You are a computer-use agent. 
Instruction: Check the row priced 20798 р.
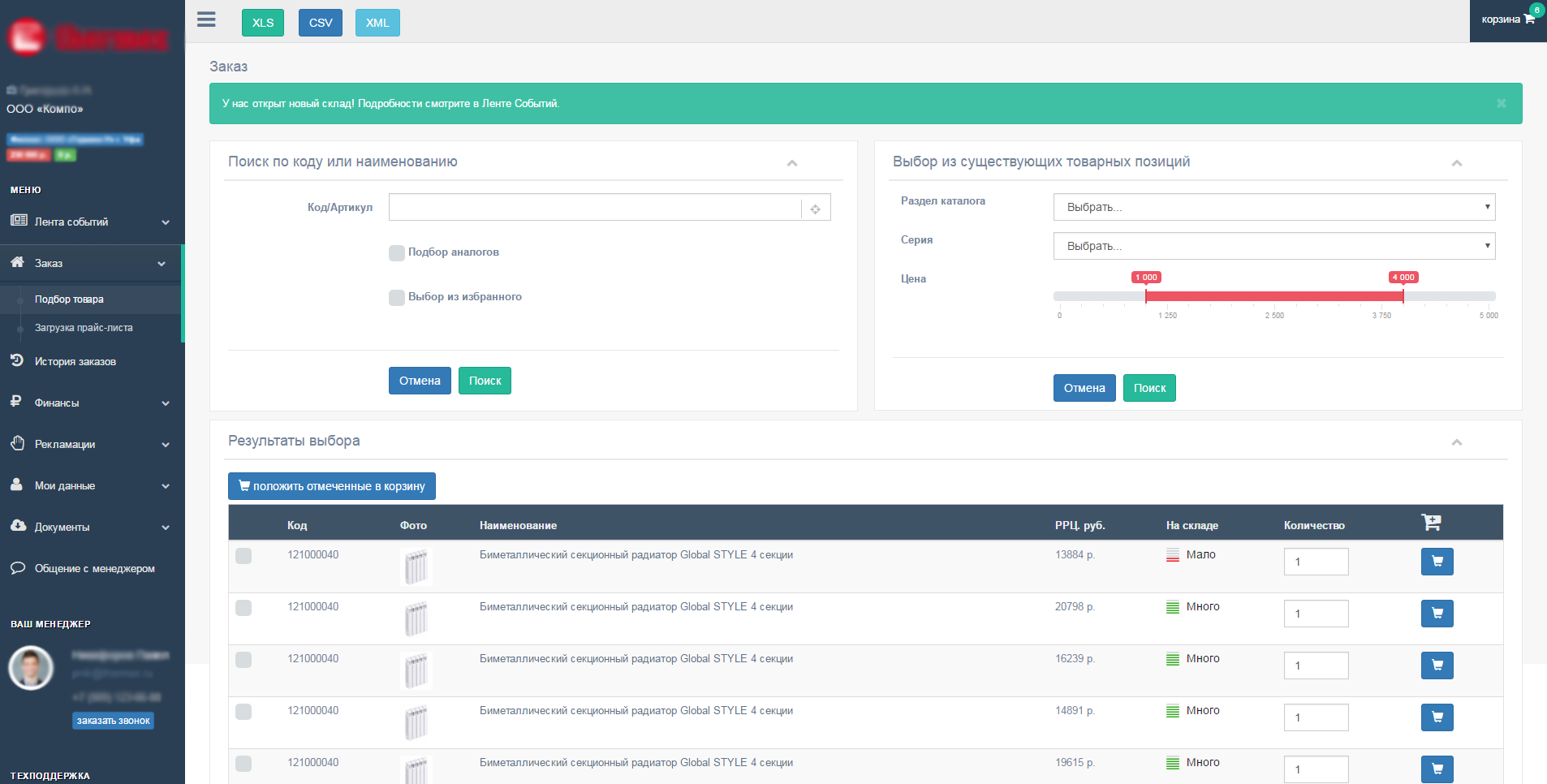point(243,608)
